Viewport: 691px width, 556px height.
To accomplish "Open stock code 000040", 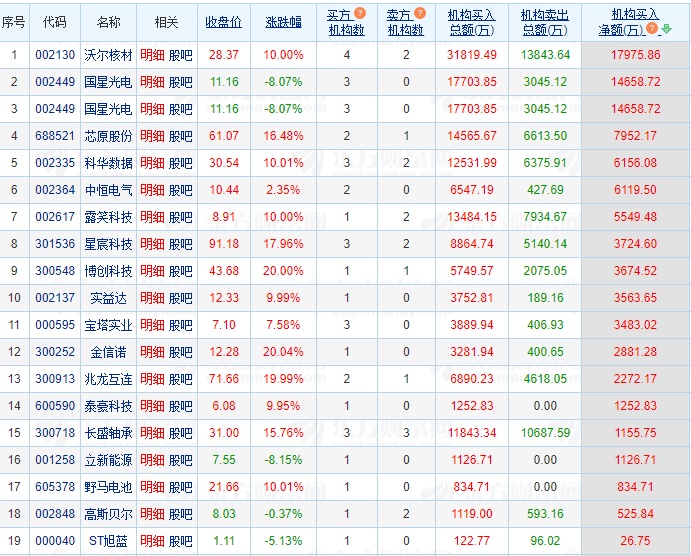I will coord(55,541).
